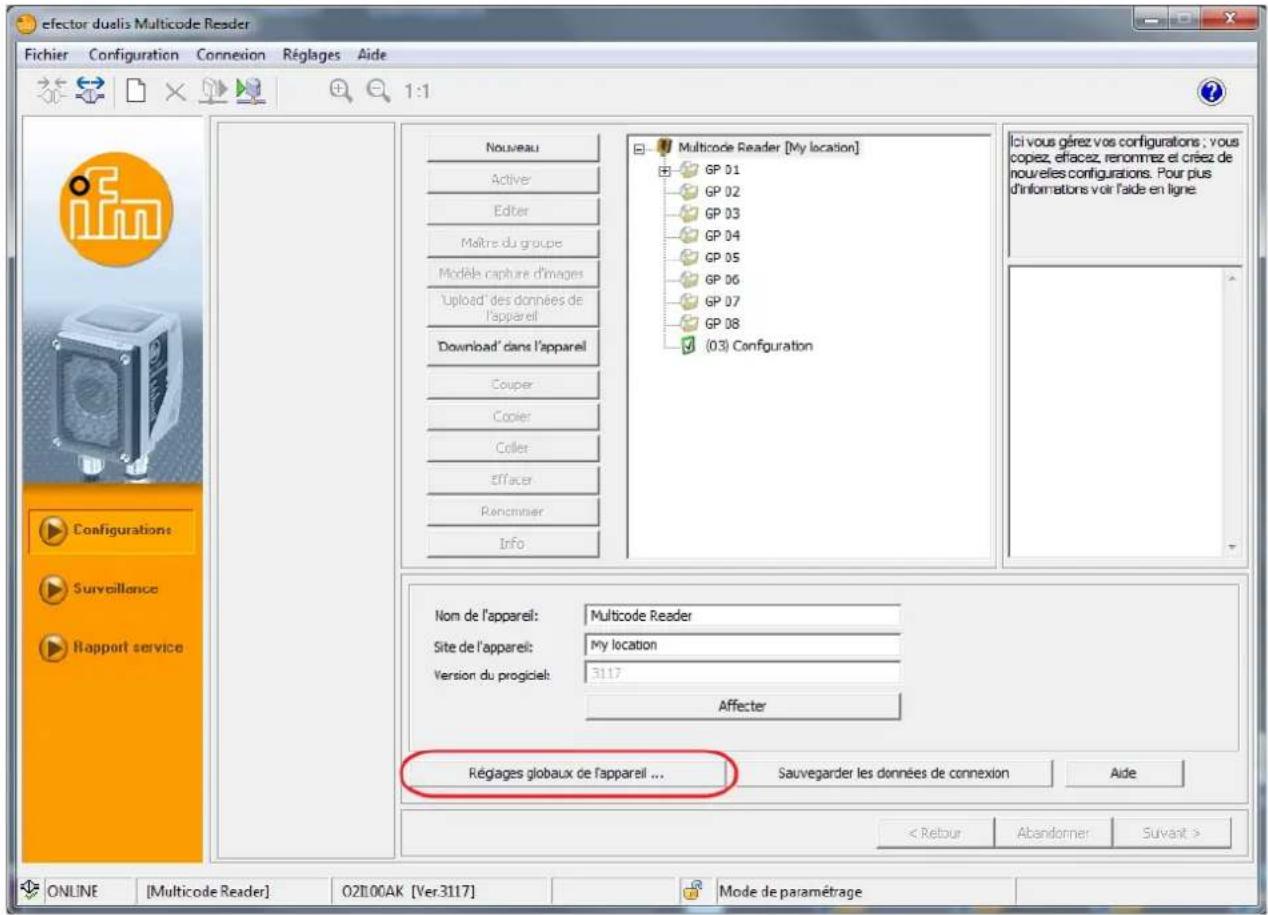The width and height of the screenshot is (1268, 915).
Task: Click the Renommer button
Action: click(512, 512)
